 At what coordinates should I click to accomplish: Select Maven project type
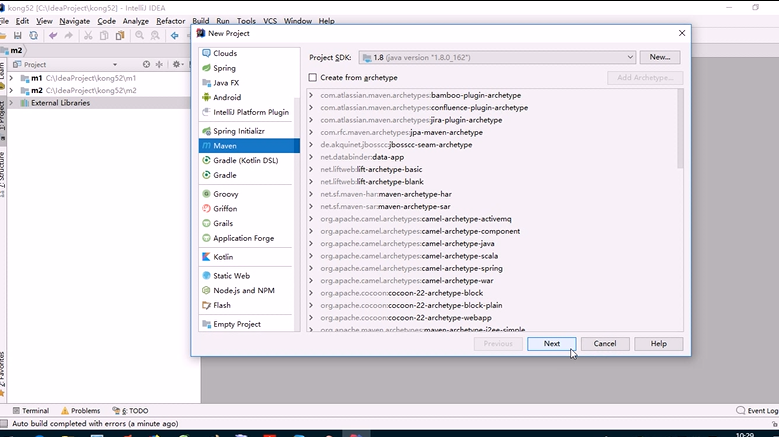tap(248, 146)
